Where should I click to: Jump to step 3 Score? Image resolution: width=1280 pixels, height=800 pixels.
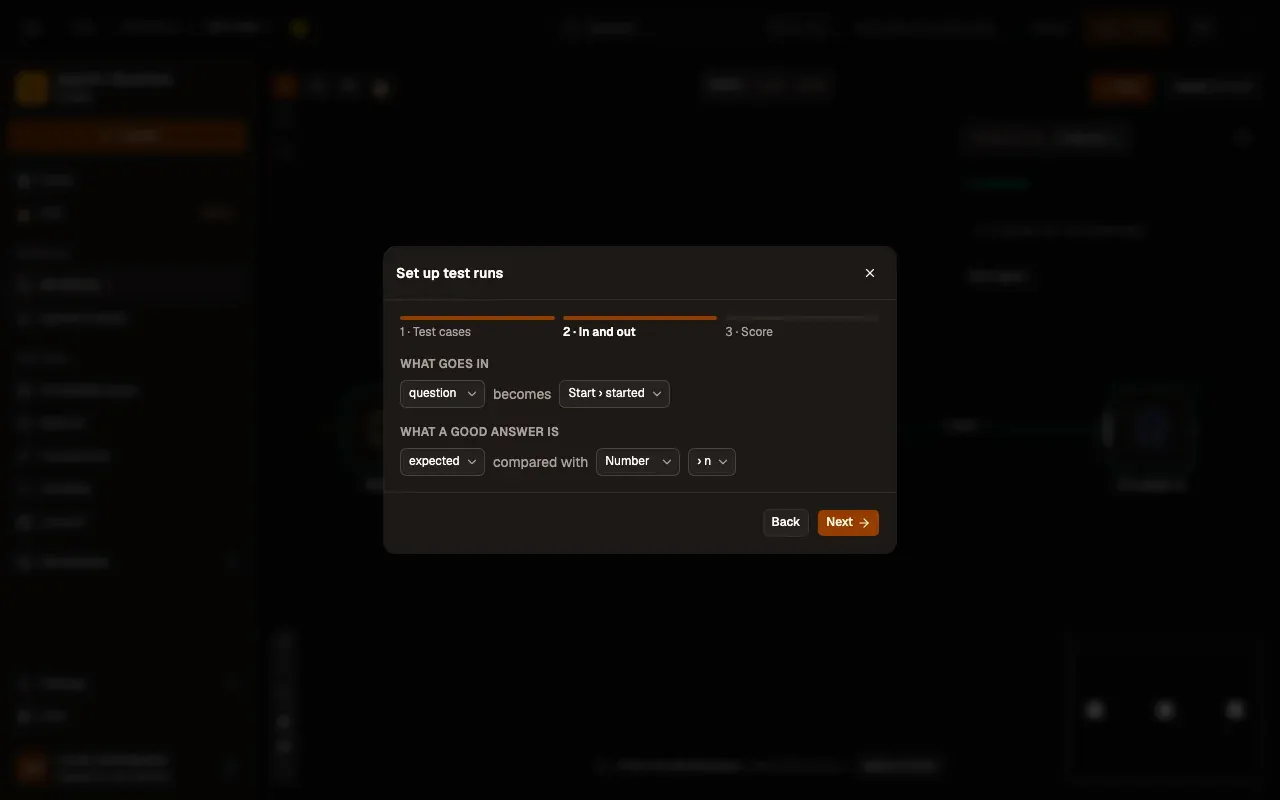(802, 328)
